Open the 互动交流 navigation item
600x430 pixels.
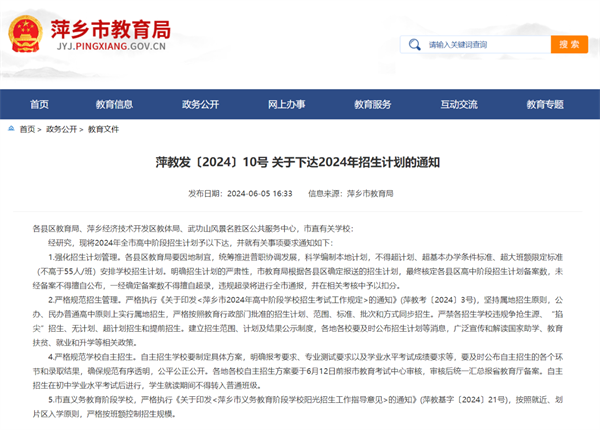(x=459, y=104)
